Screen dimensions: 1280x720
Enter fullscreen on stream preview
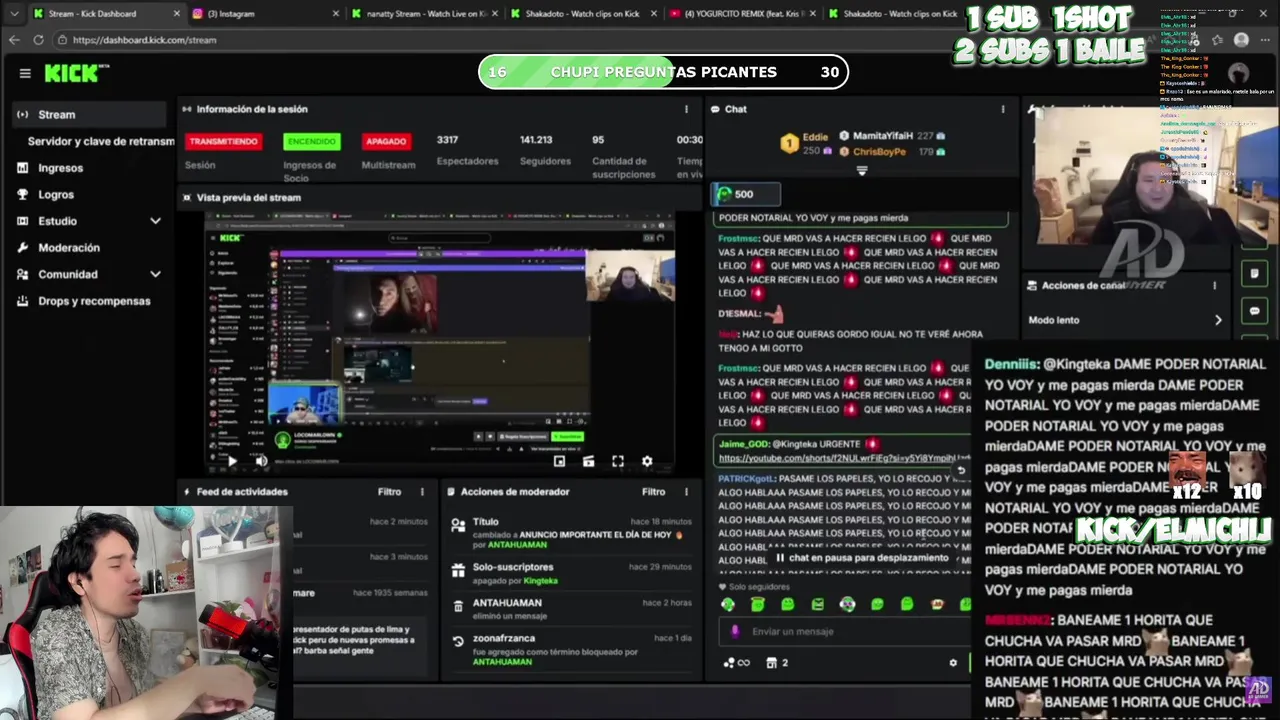coord(618,461)
